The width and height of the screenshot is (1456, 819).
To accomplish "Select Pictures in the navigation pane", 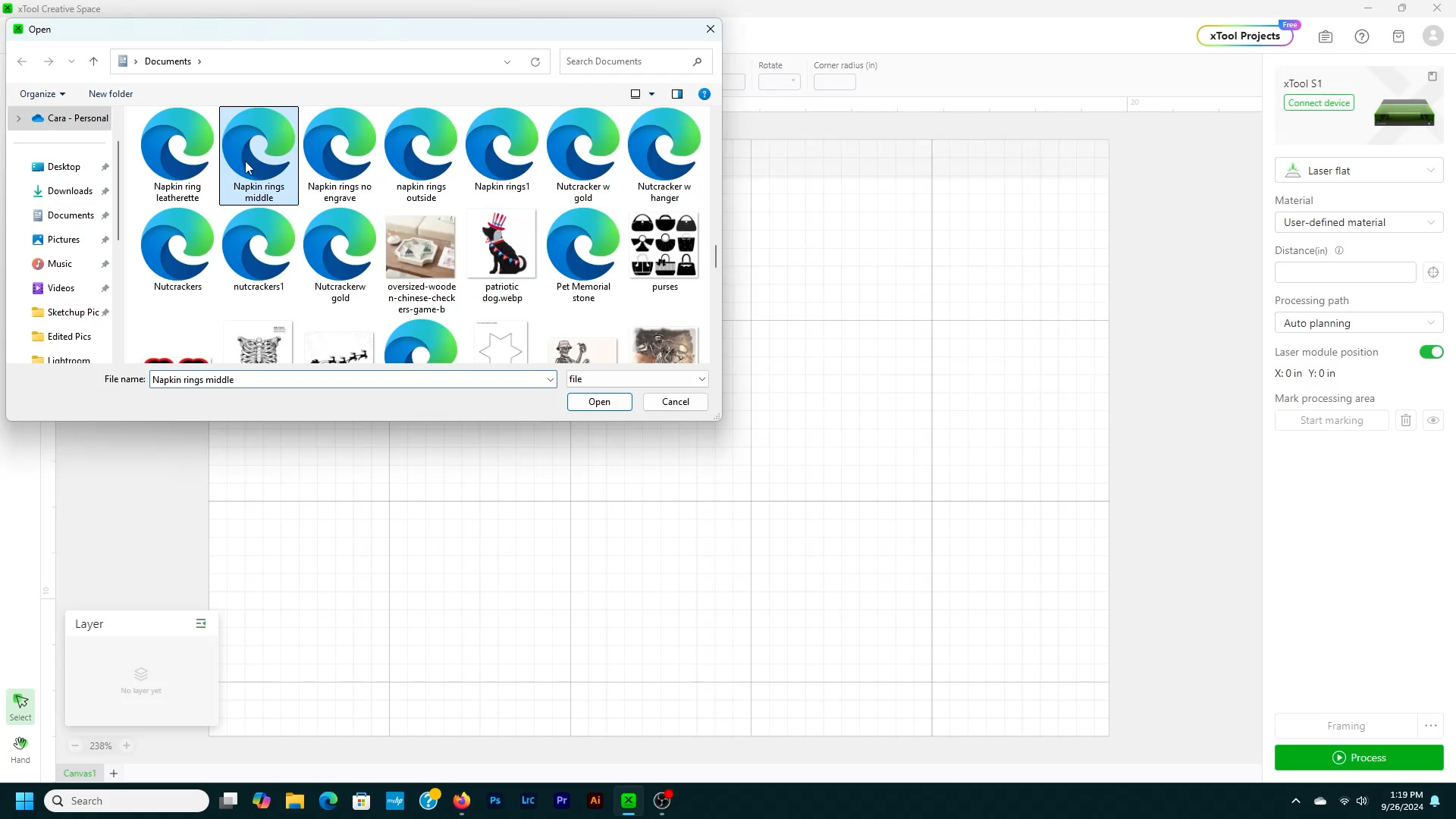I will coord(64,240).
